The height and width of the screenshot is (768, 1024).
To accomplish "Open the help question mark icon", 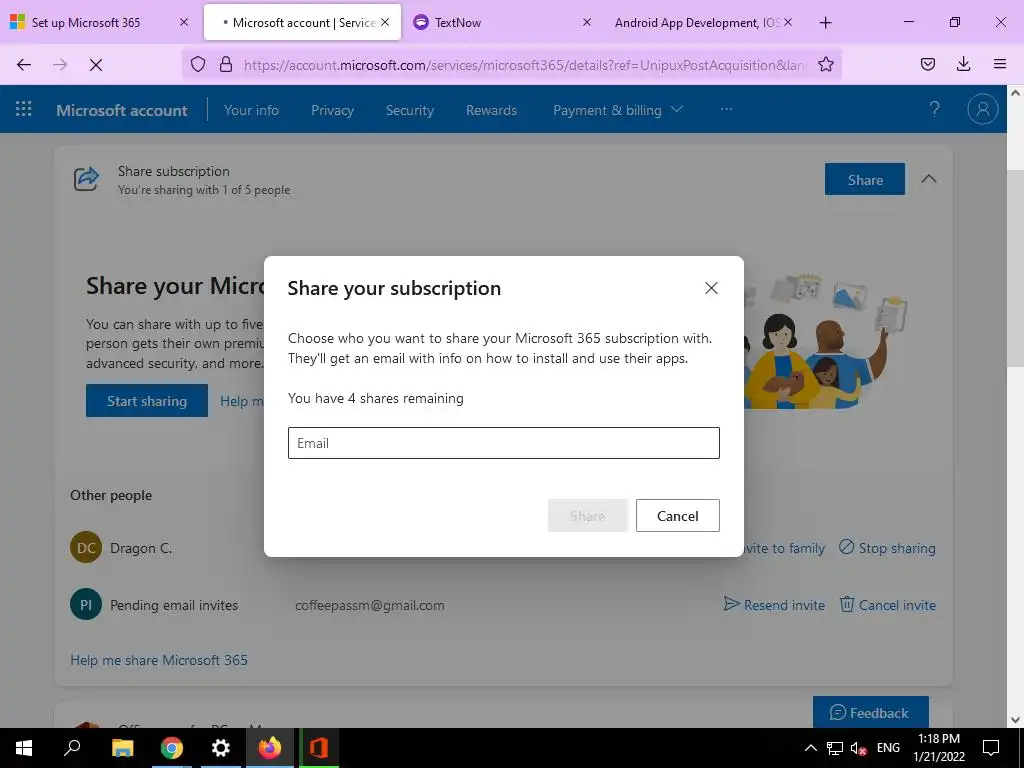I will point(935,109).
